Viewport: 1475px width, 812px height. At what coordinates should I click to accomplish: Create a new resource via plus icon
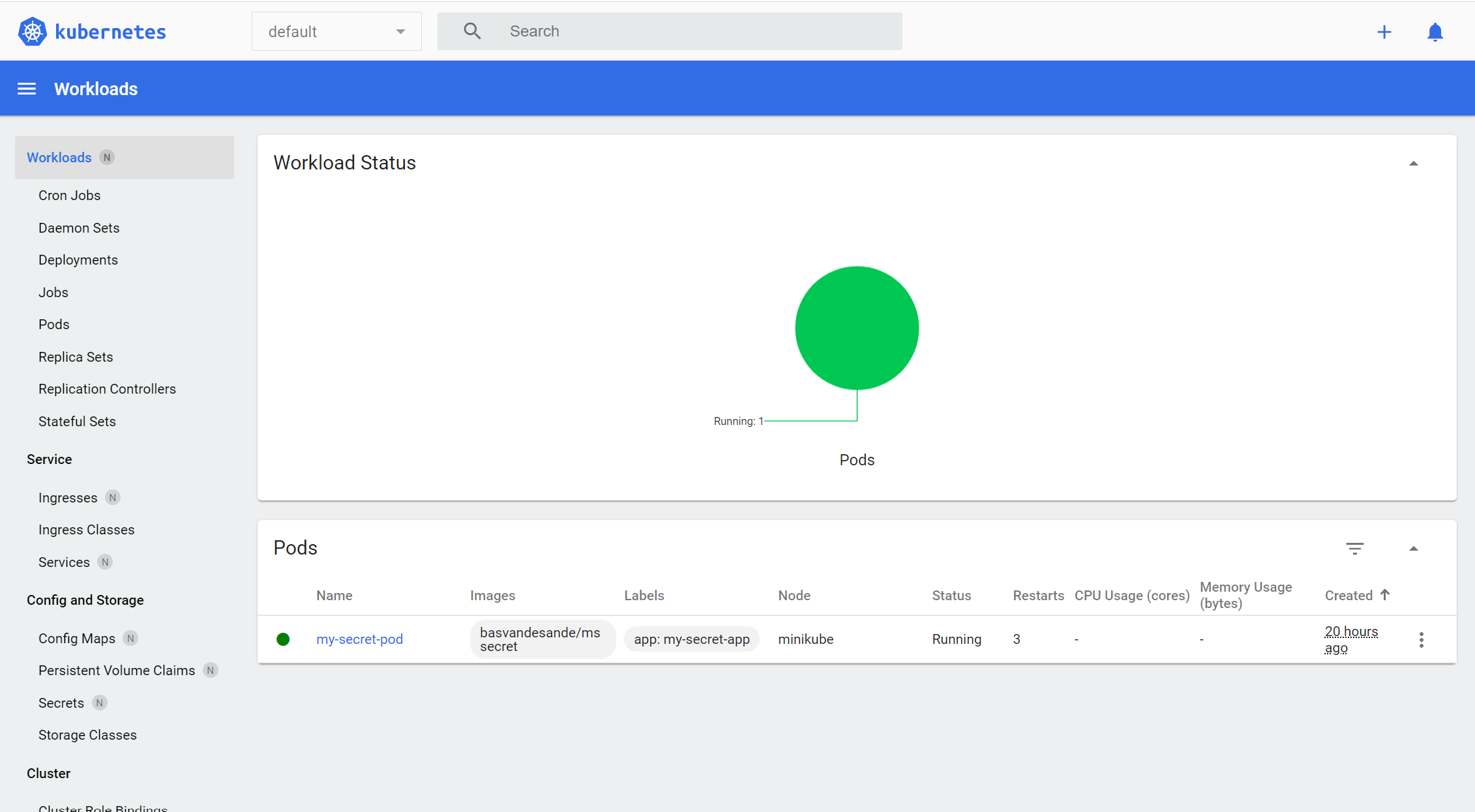tap(1385, 31)
